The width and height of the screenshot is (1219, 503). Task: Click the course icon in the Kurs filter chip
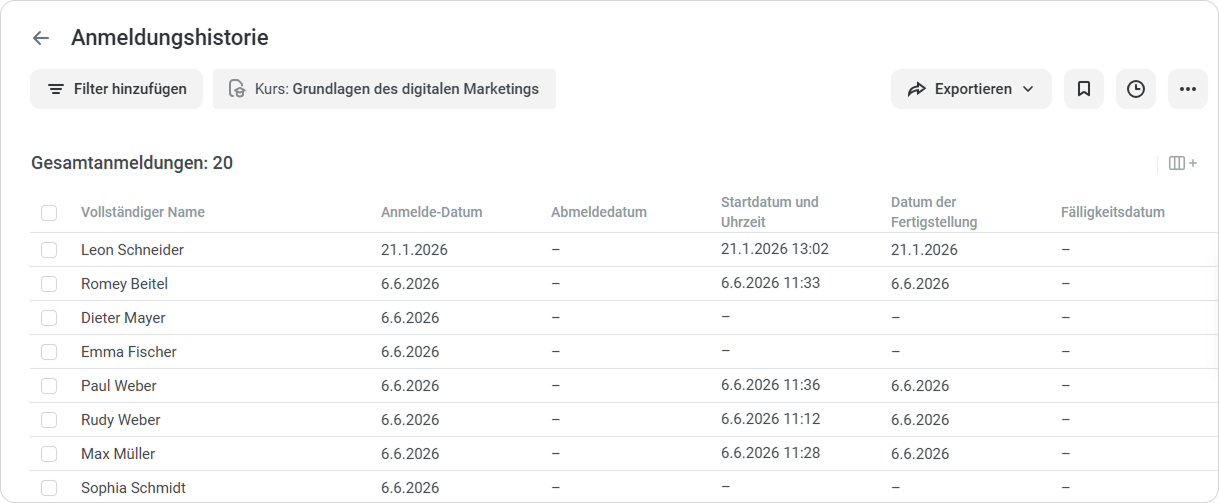click(x=237, y=89)
